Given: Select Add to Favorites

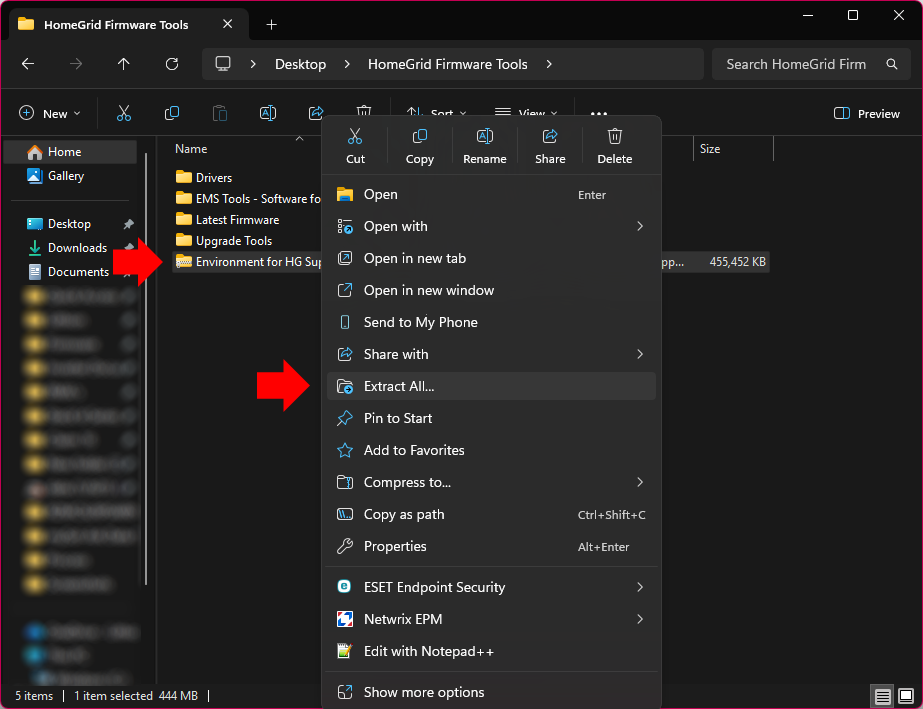Looking at the screenshot, I should [491, 450].
